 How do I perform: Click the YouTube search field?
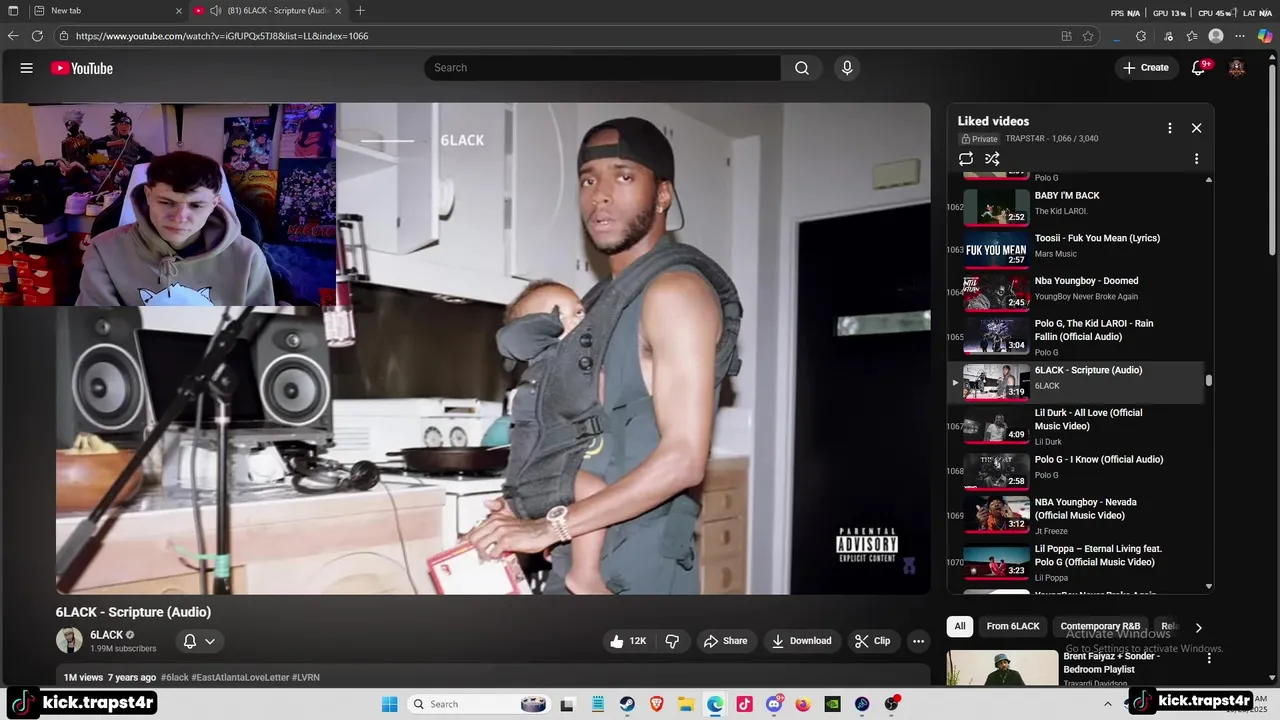(x=603, y=68)
